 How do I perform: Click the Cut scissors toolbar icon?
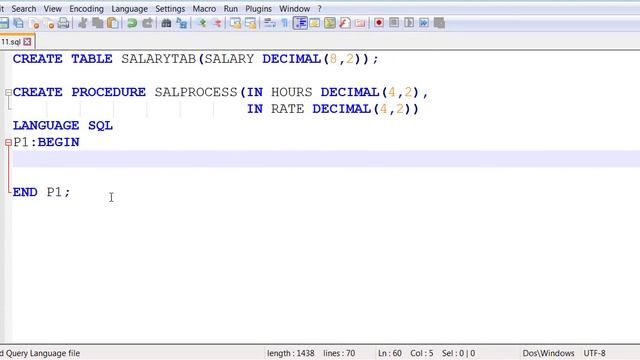tap(83, 23)
